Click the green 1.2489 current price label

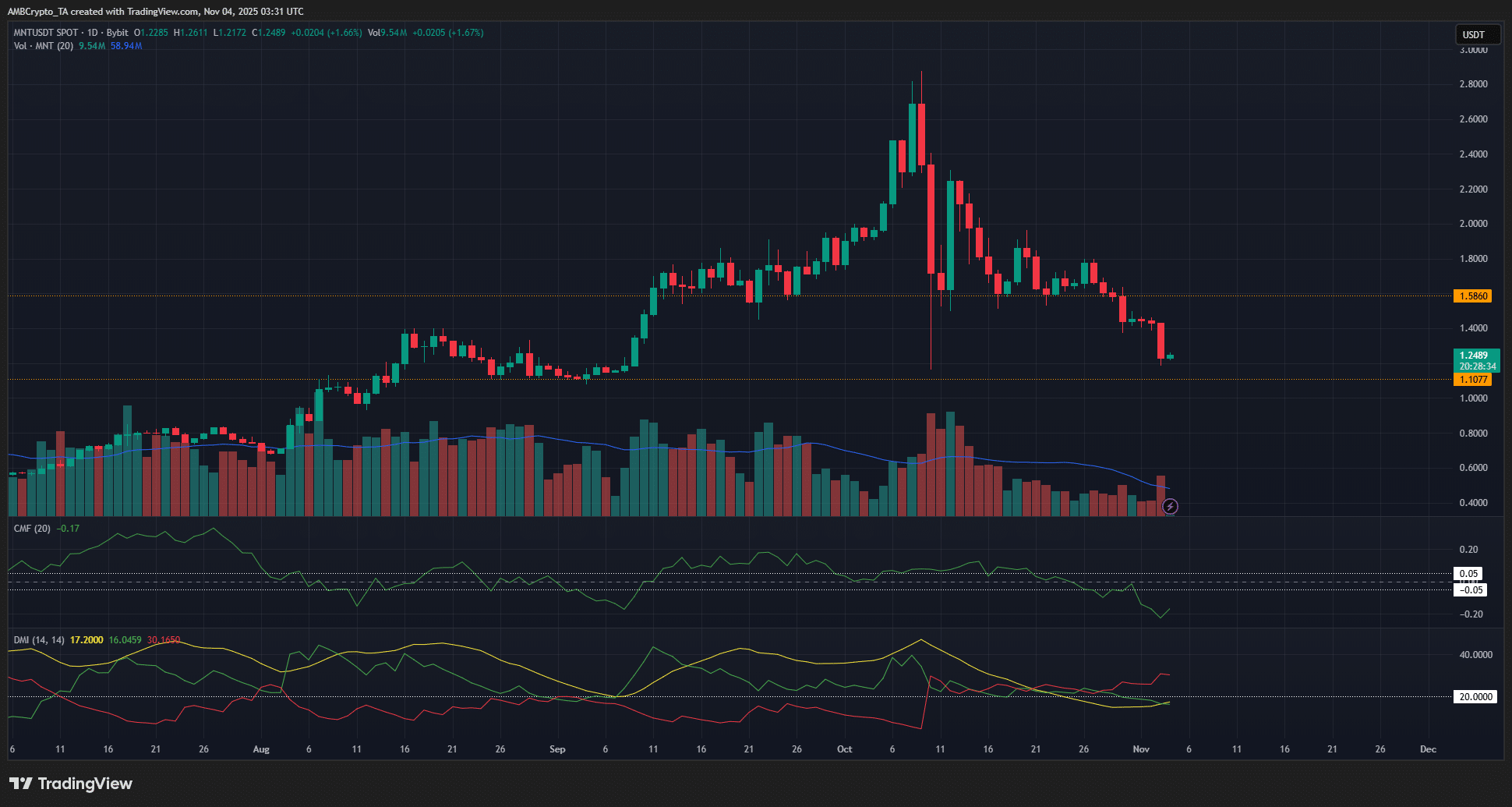click(x=1472, y=354)
